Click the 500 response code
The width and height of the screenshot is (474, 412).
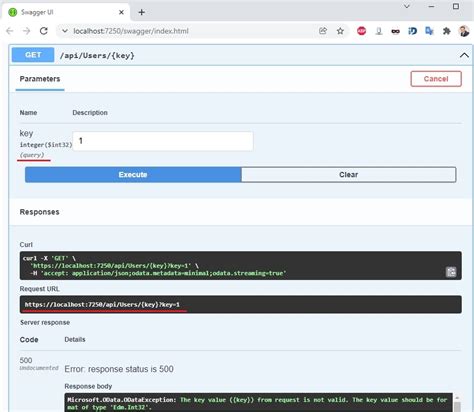(26, 360)
